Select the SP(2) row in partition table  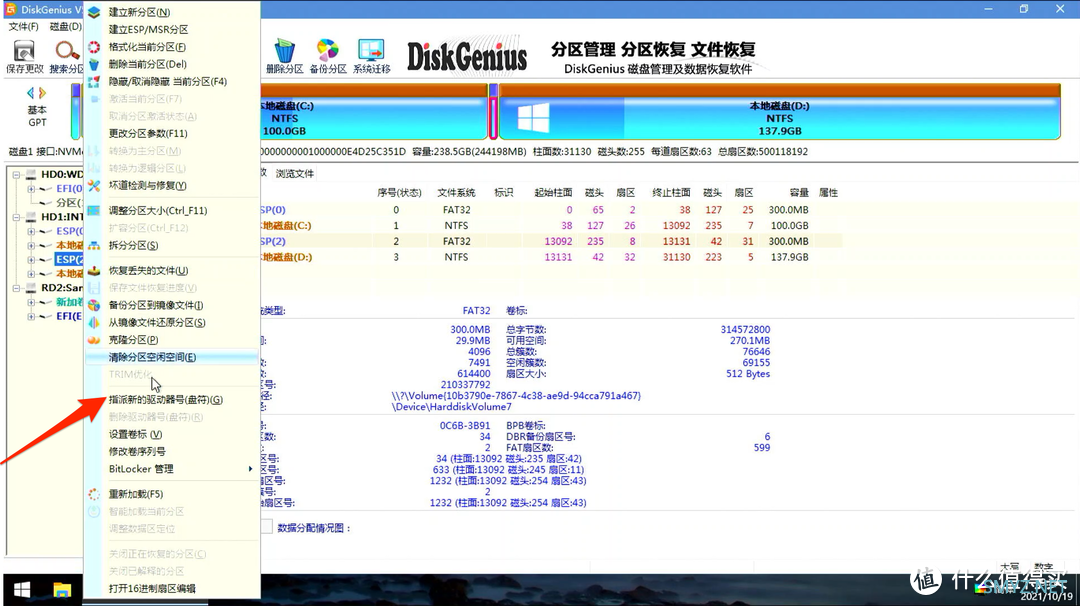[x=551, y=242]
